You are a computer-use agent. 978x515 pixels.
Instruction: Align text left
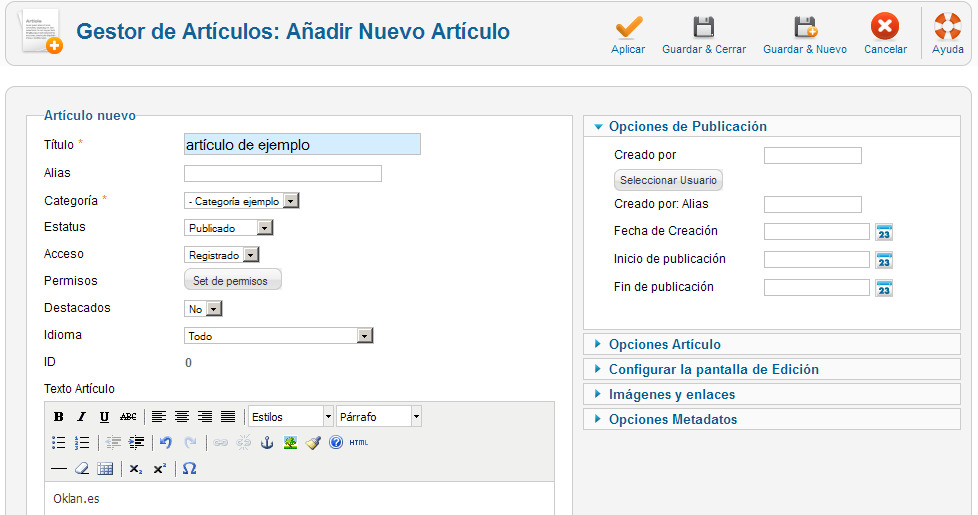(x=159, y=416)
